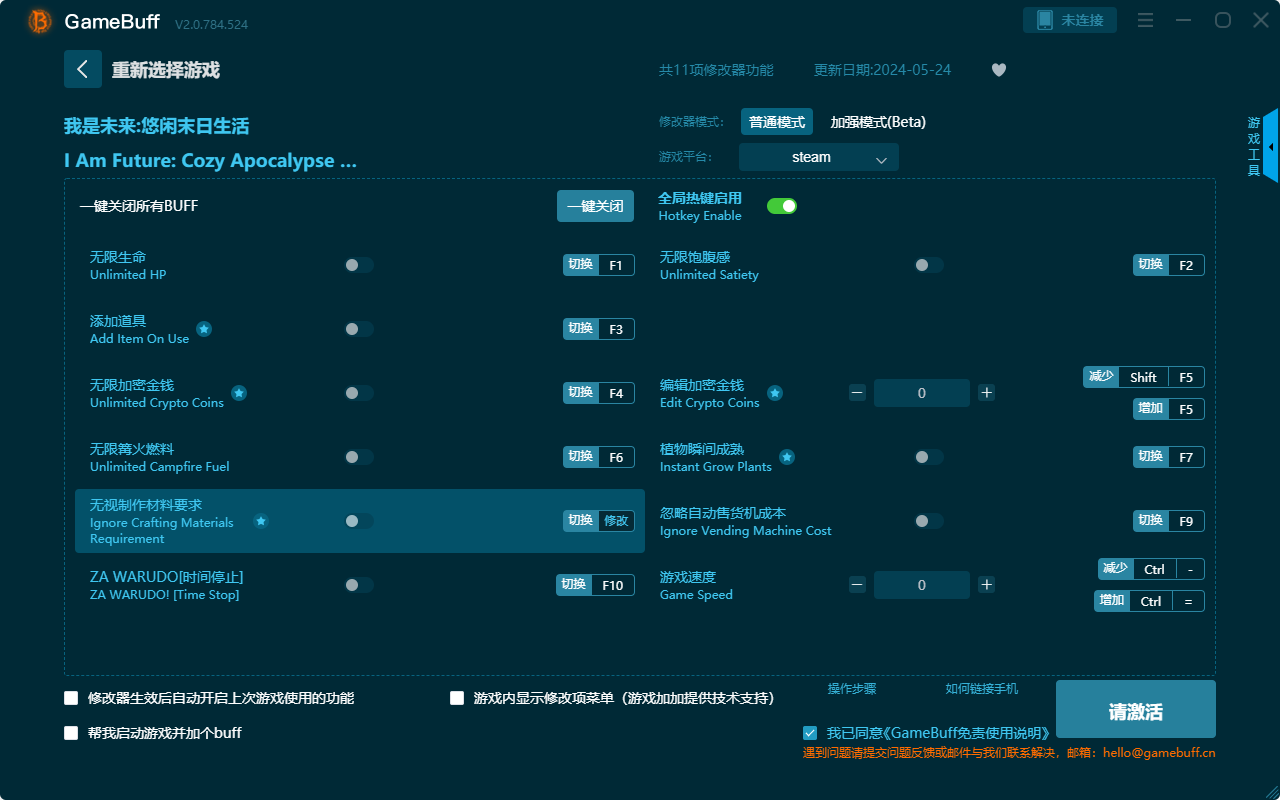1280x800 pixels.
Task: Click F7 hotkey for Instant Grow Plants
Action: [1169, 457]
